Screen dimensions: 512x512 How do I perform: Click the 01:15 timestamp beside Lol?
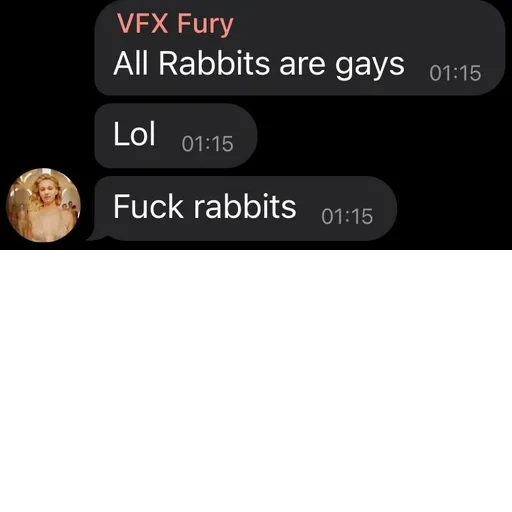click(207, 144)
